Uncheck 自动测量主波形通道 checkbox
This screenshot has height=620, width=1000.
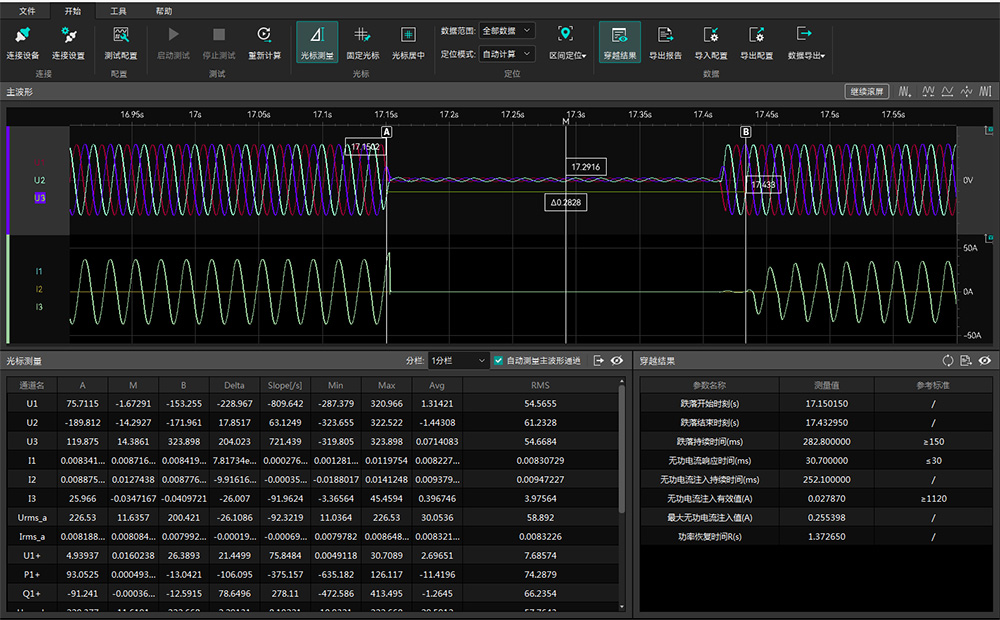coord(498,360)
